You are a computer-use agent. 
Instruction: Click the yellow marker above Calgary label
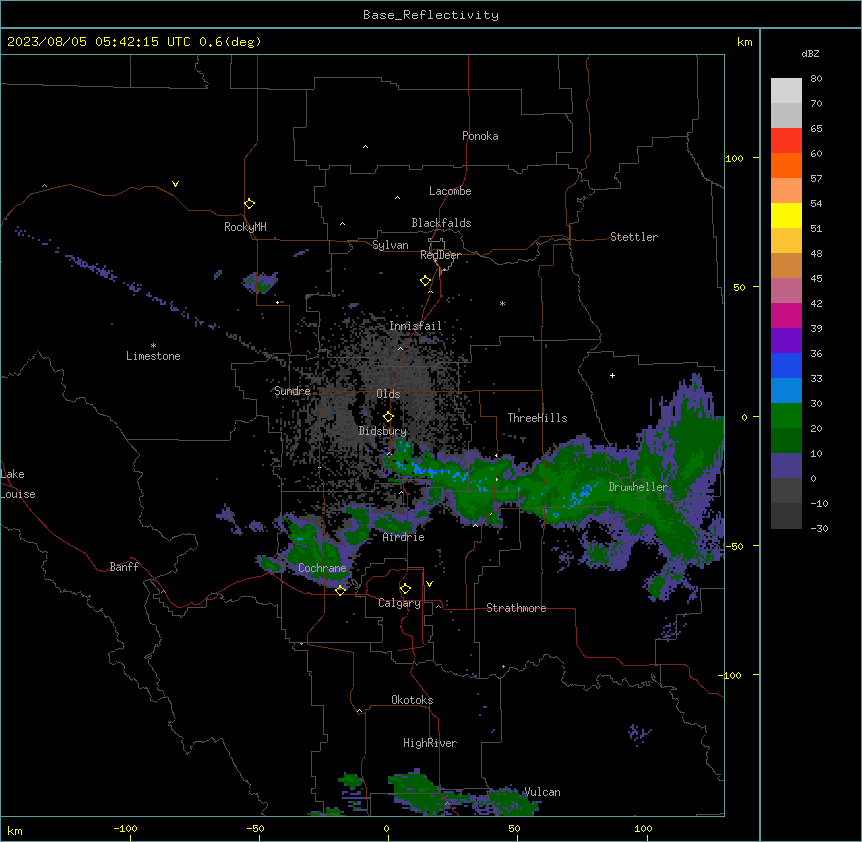click(405, 589)
